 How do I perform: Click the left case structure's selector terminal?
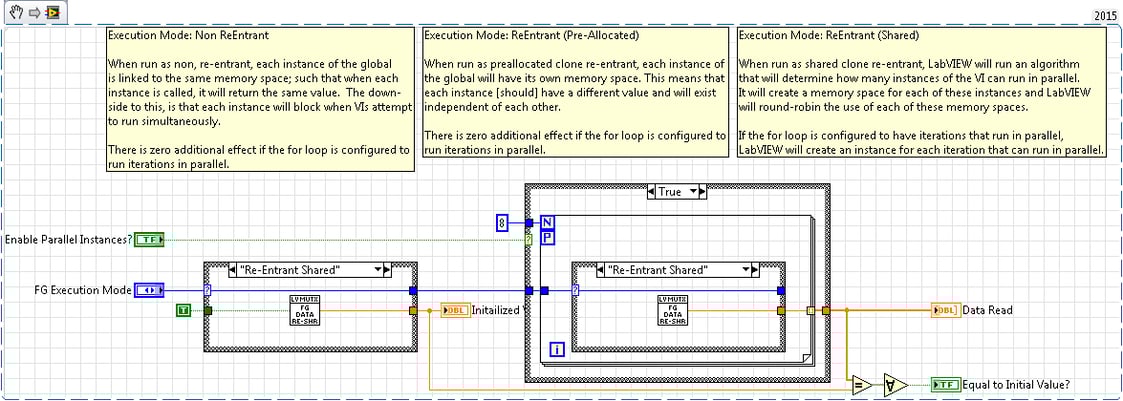point(208,290)
